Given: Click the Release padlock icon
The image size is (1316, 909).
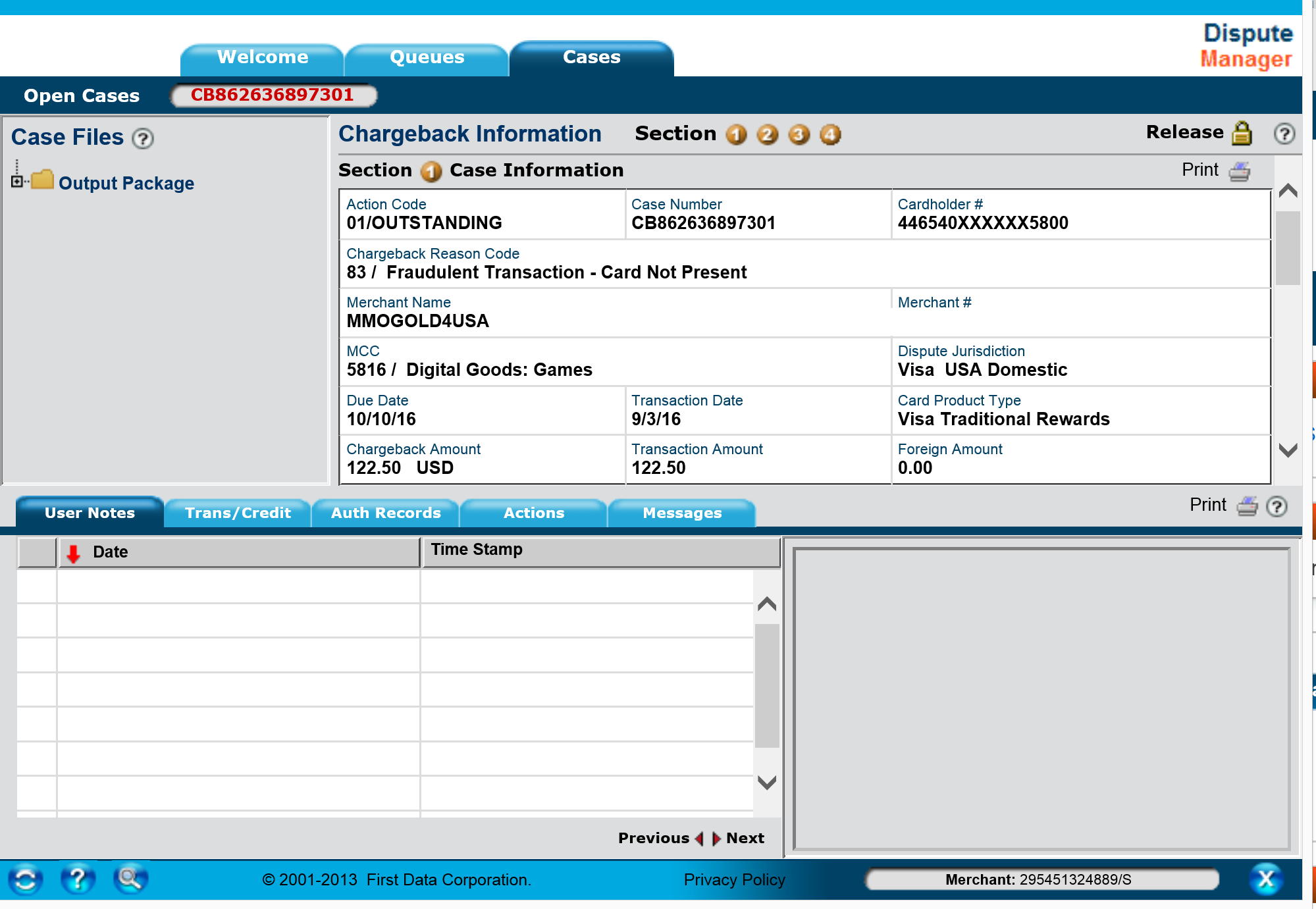Looking at the screenshot, I should click(x=1242, y=133).
